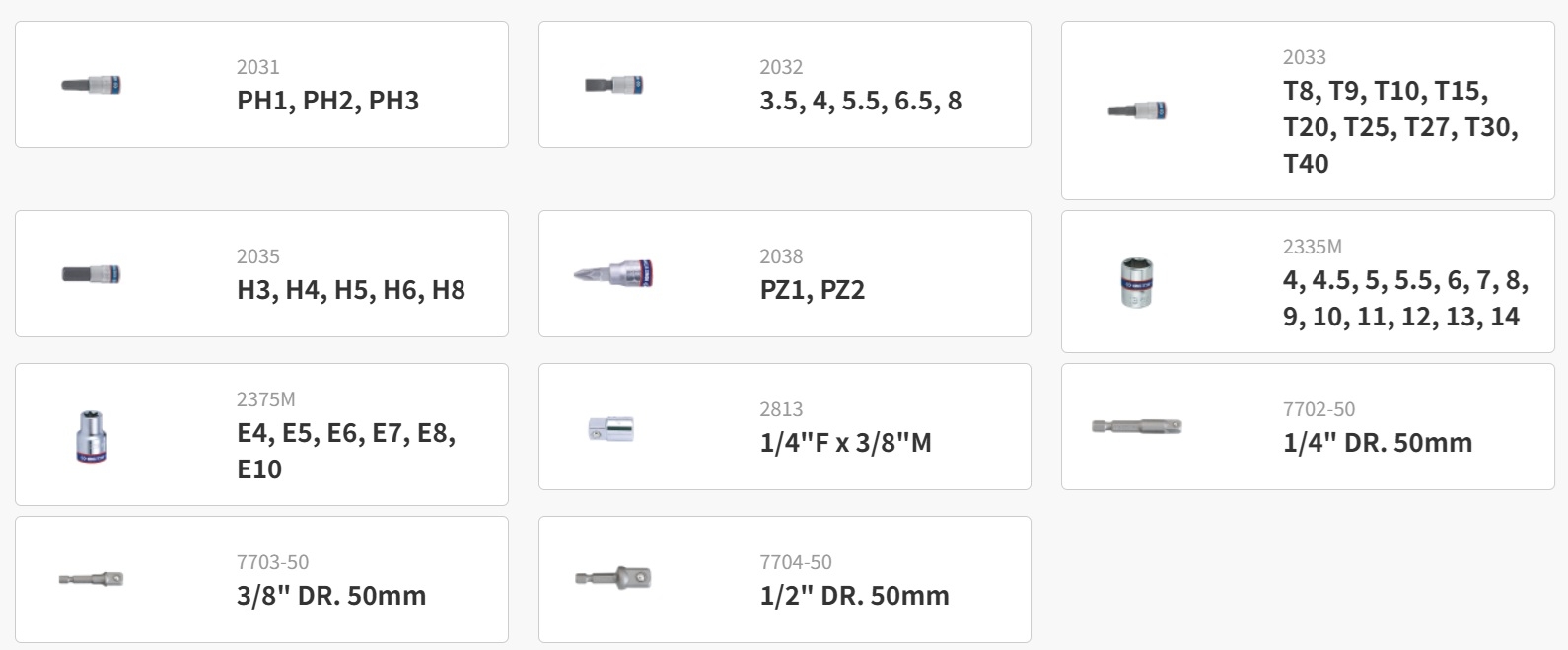
Task: Click the 2033 Torx bit socket image
Action: tap(1137, 110)
